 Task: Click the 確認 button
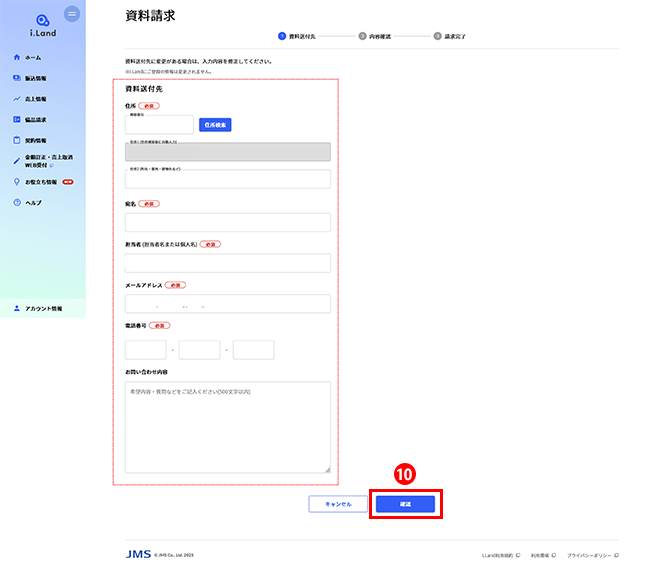click(405, 504)
